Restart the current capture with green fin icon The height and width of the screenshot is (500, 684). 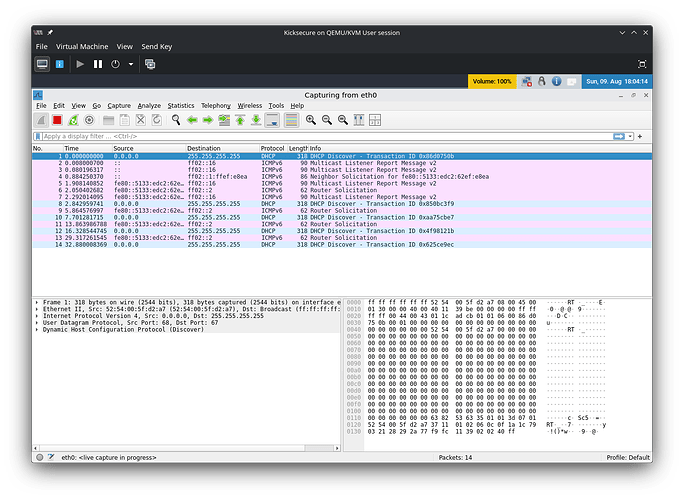(73, 120)
